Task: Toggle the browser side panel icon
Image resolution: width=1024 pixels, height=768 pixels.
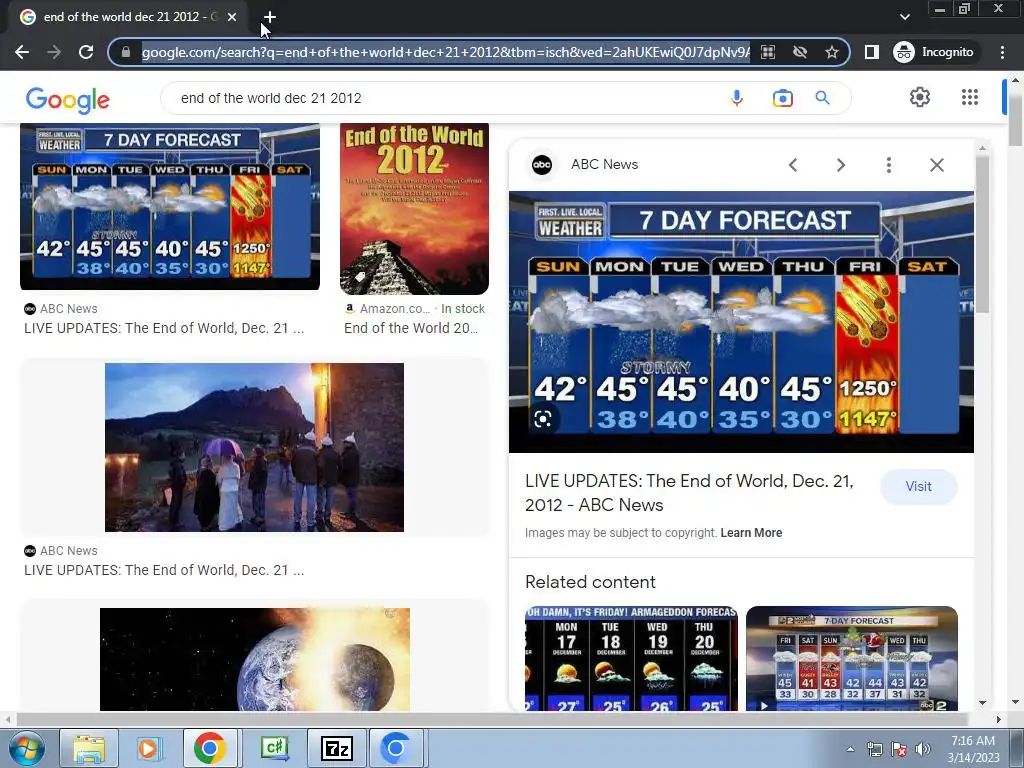Action: pos(872,52)
